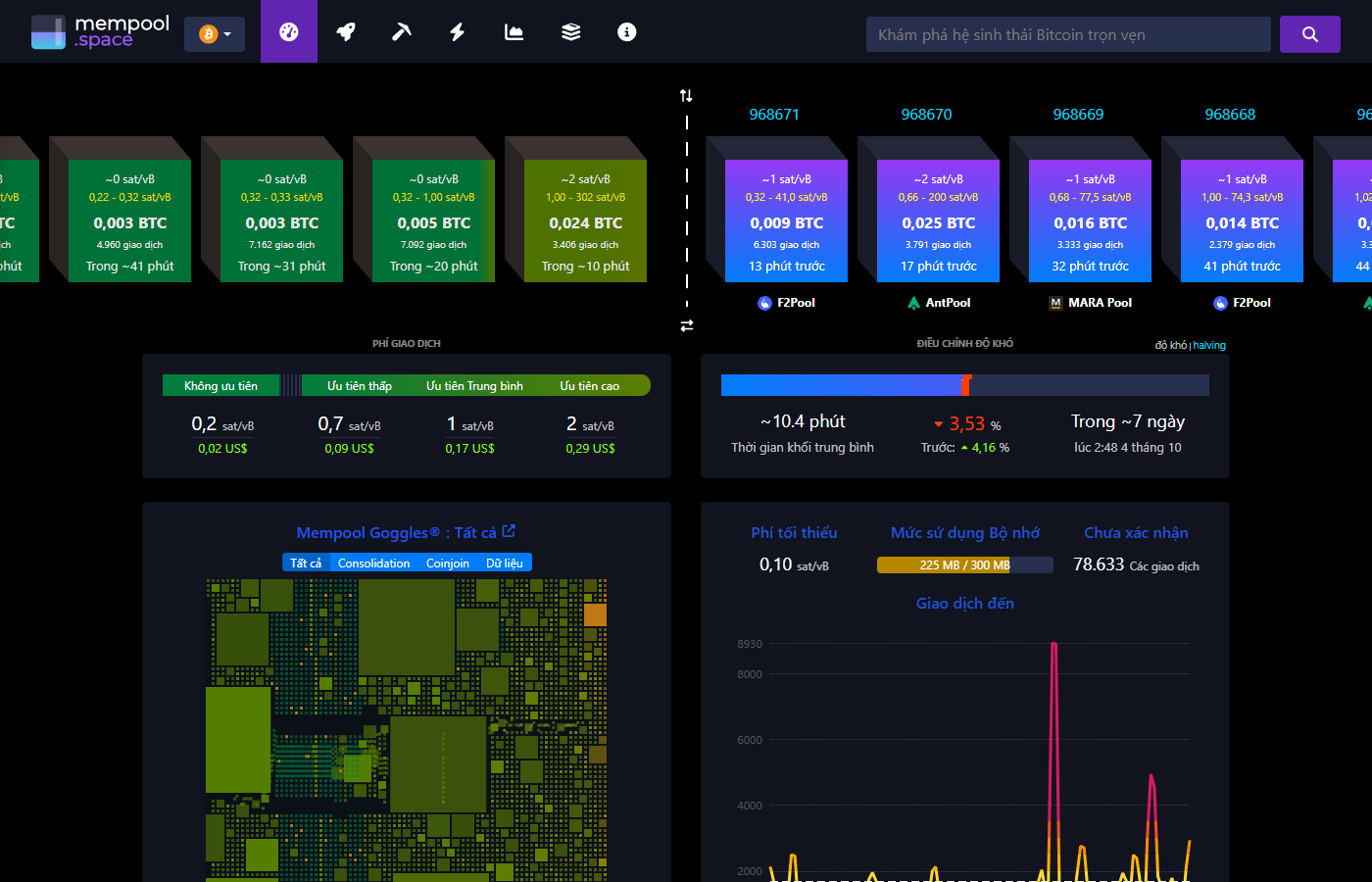Toggle block time ordering up-down arrows
Image resolution: width=1372 pixels, height=882 pixels.
(686, 95)
